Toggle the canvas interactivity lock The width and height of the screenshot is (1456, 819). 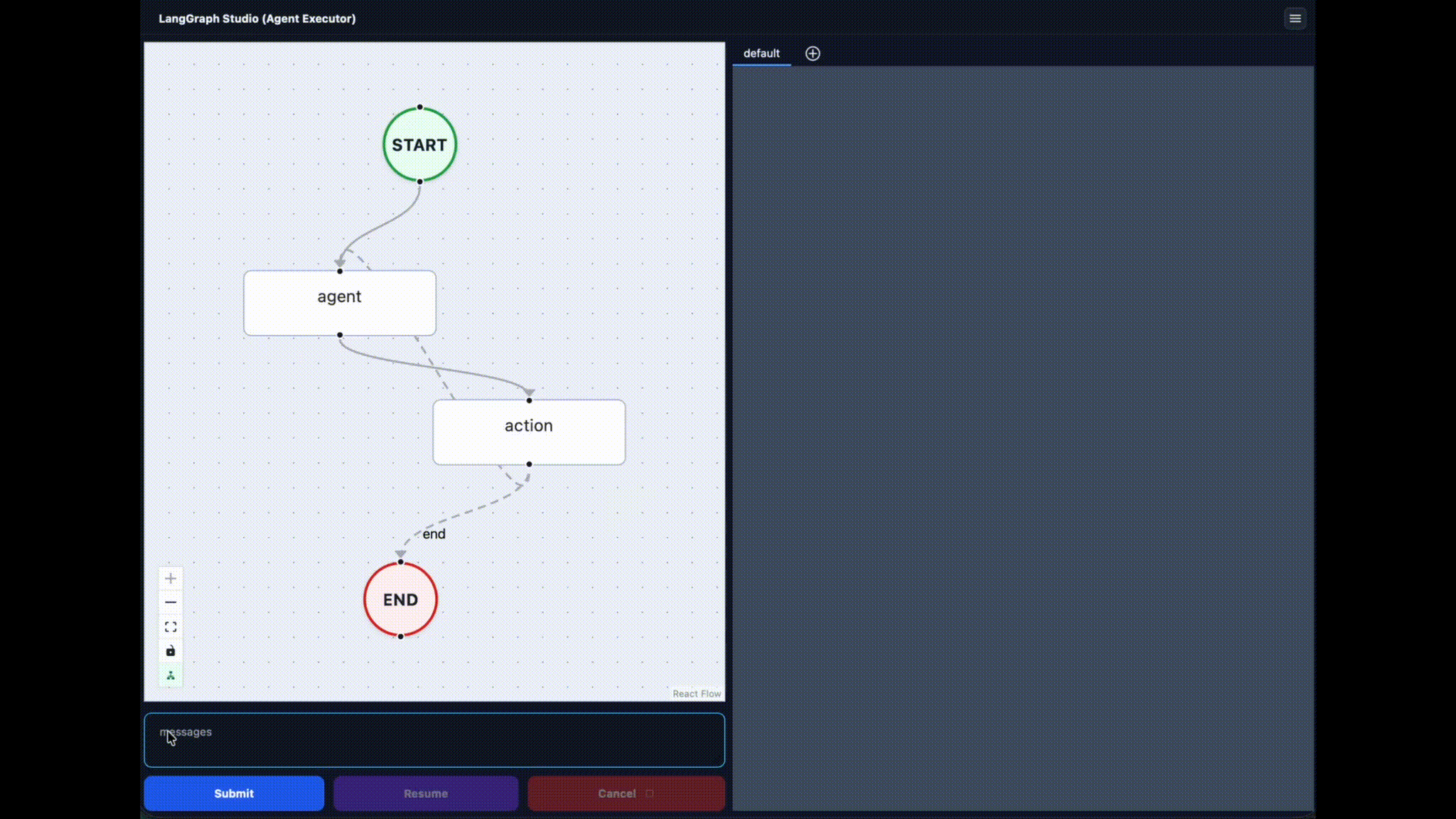click(171, 651)
